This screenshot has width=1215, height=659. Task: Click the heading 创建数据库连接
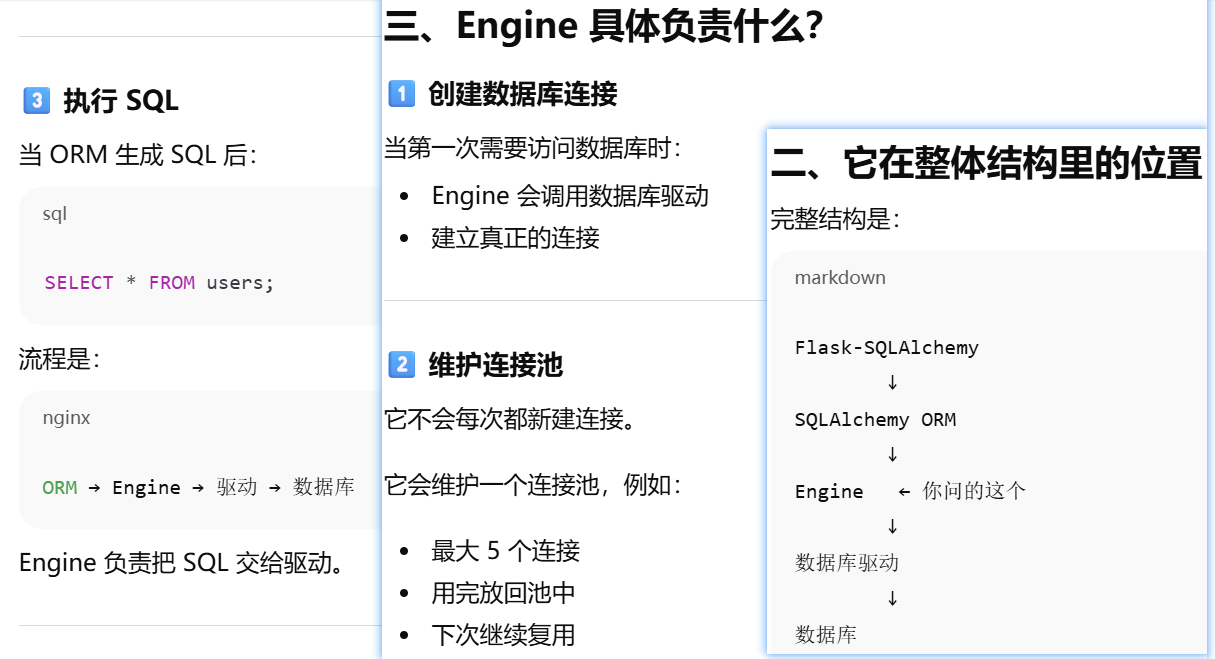click(523, 94)
